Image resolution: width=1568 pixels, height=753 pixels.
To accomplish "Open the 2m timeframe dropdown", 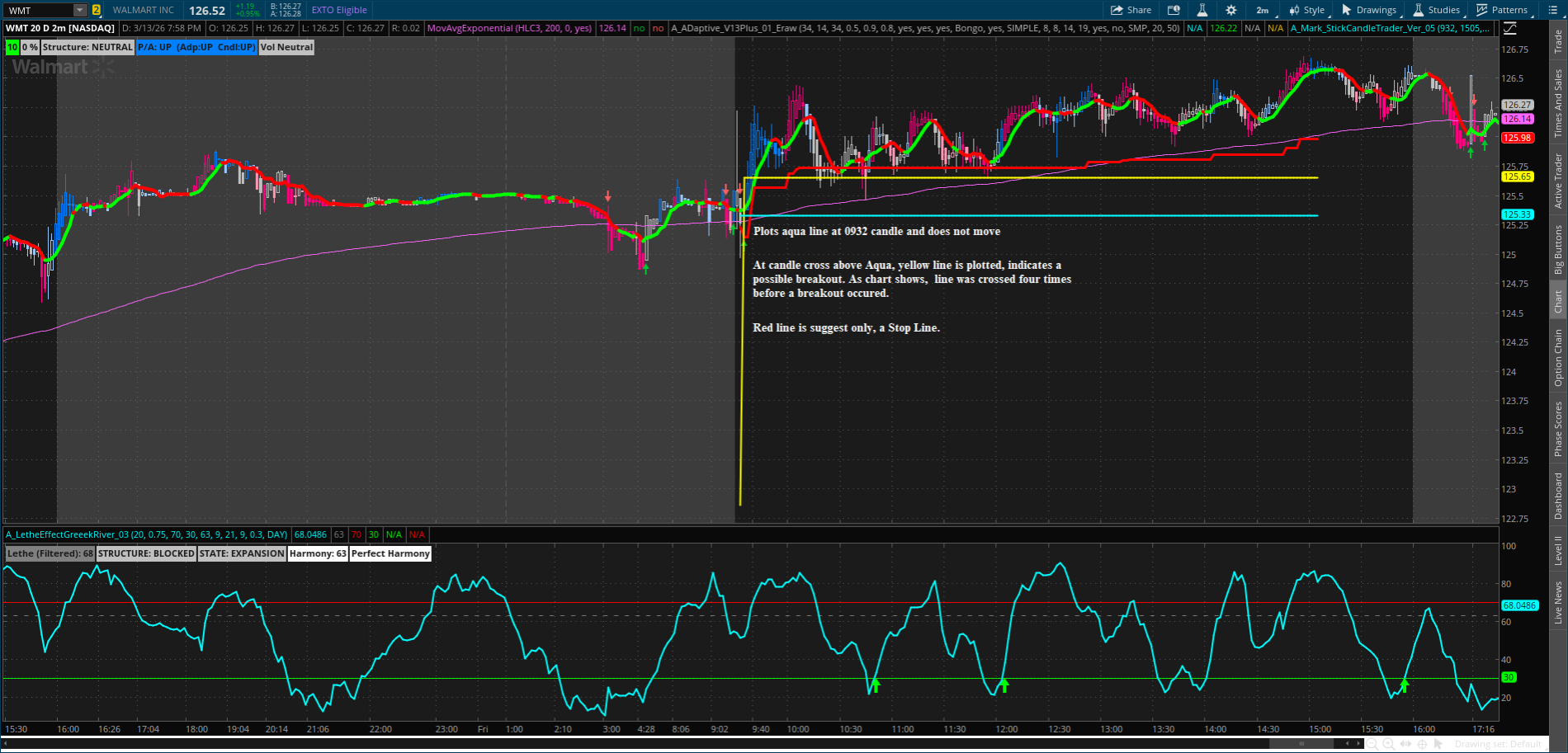I will click(x=1263, y=10).
